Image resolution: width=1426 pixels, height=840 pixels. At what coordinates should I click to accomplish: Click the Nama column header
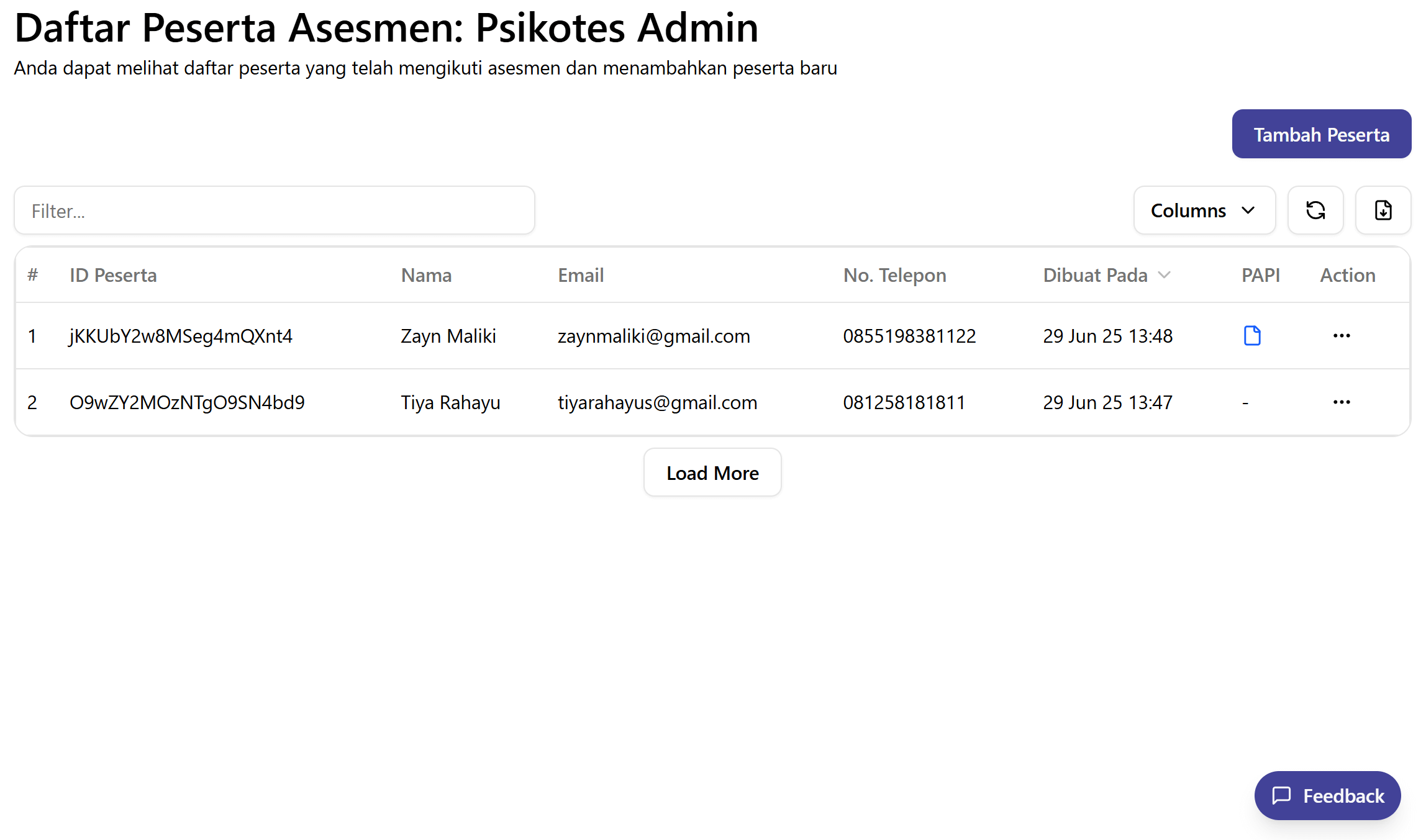(x=426, y=275)
